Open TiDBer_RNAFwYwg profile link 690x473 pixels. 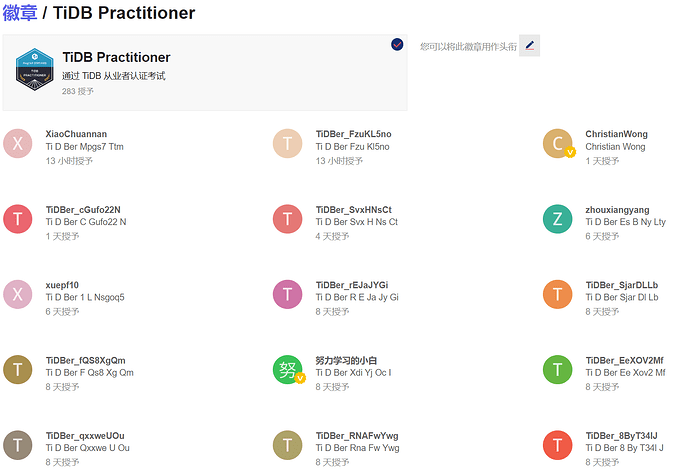[356, 436]
